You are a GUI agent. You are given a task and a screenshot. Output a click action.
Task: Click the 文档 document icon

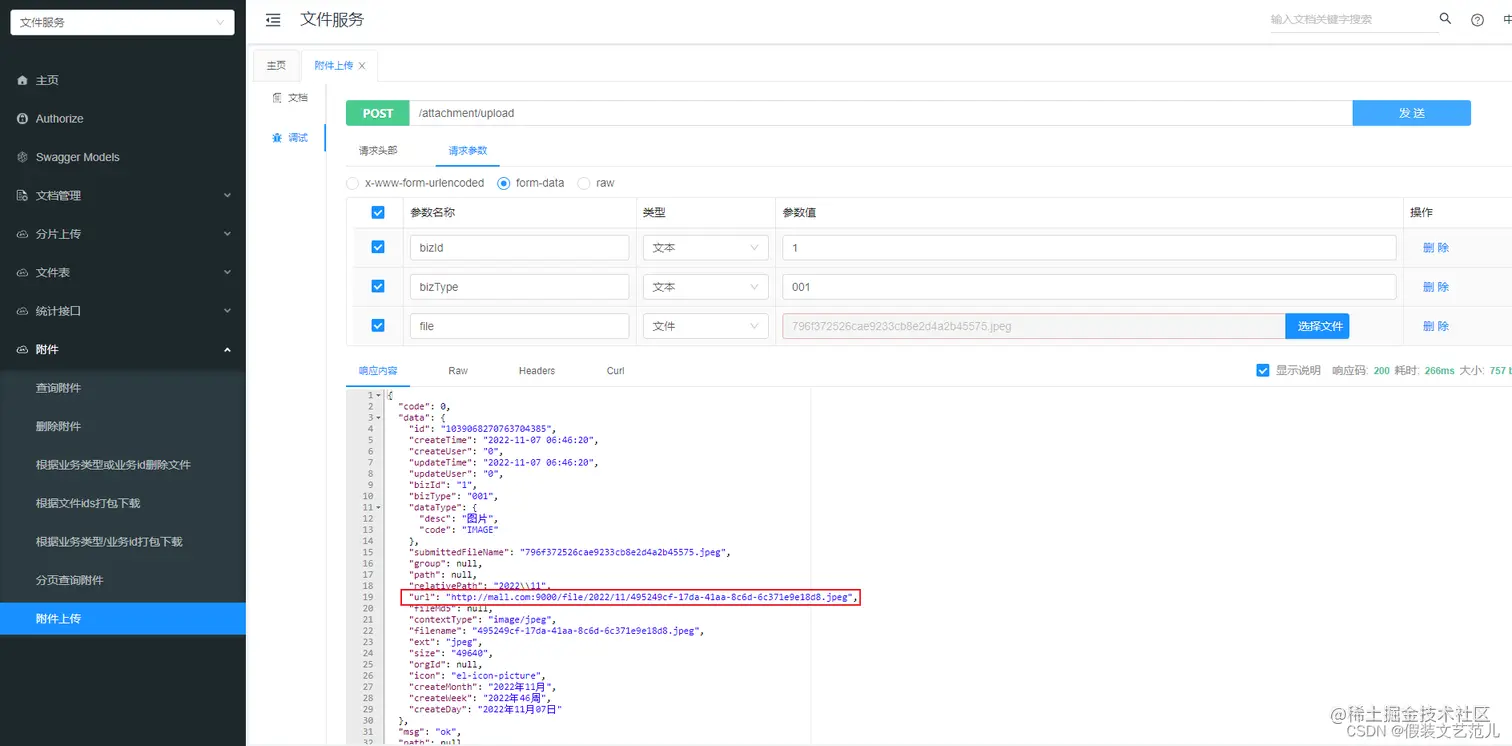click(277, 98)
